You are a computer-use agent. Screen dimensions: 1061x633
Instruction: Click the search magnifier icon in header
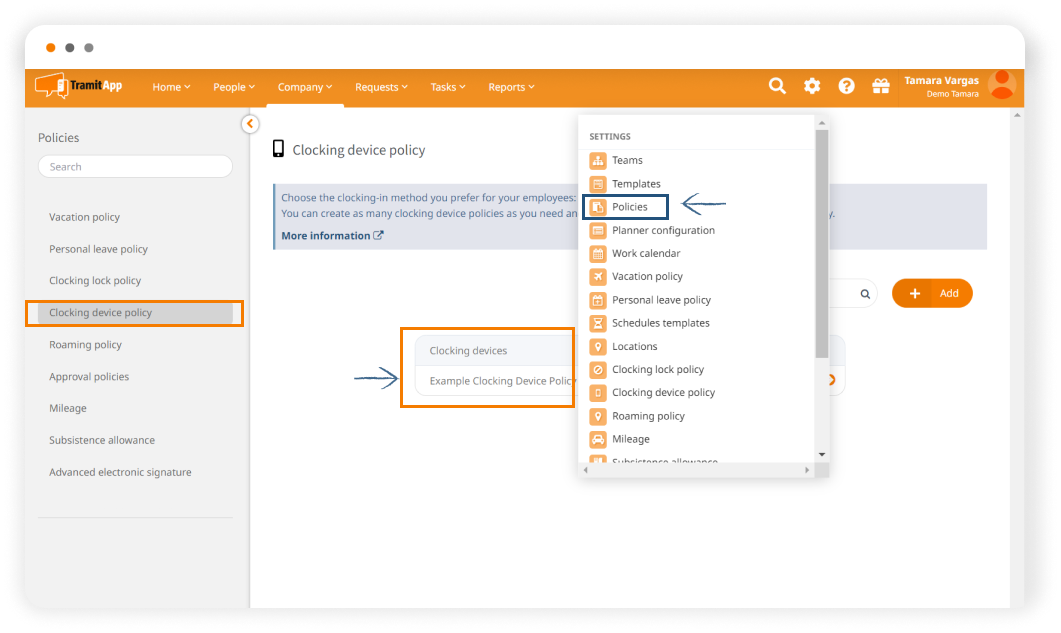[x=777, y=86]
